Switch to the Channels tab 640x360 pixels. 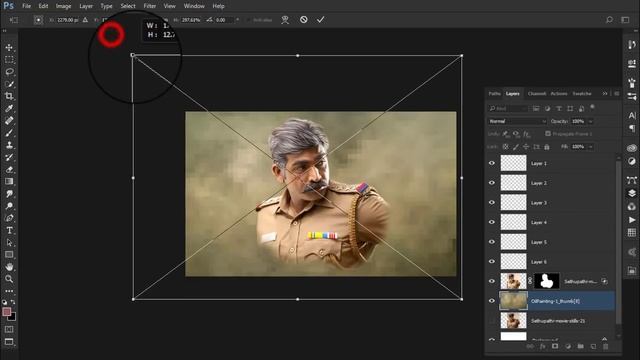pyautogui.click(x=537, y=93)
